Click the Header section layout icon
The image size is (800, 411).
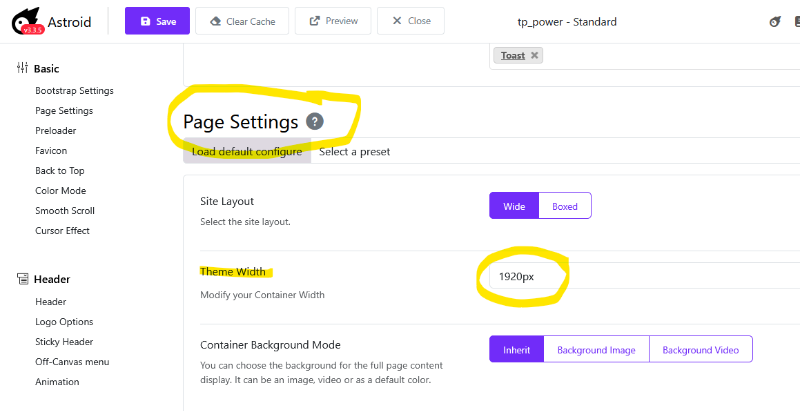[22, 279]
